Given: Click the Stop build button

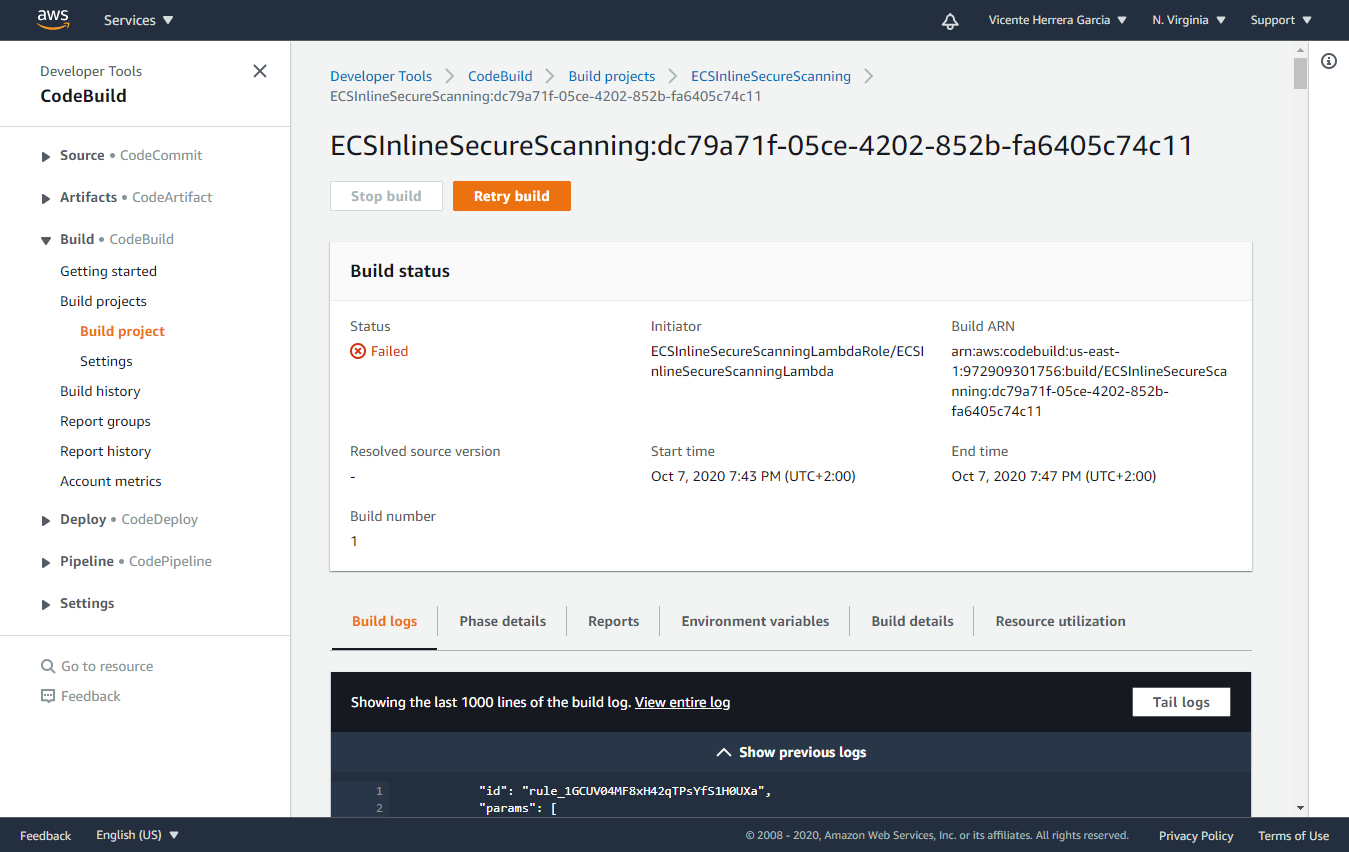Looking at the screenshot, I should (386, 196).
